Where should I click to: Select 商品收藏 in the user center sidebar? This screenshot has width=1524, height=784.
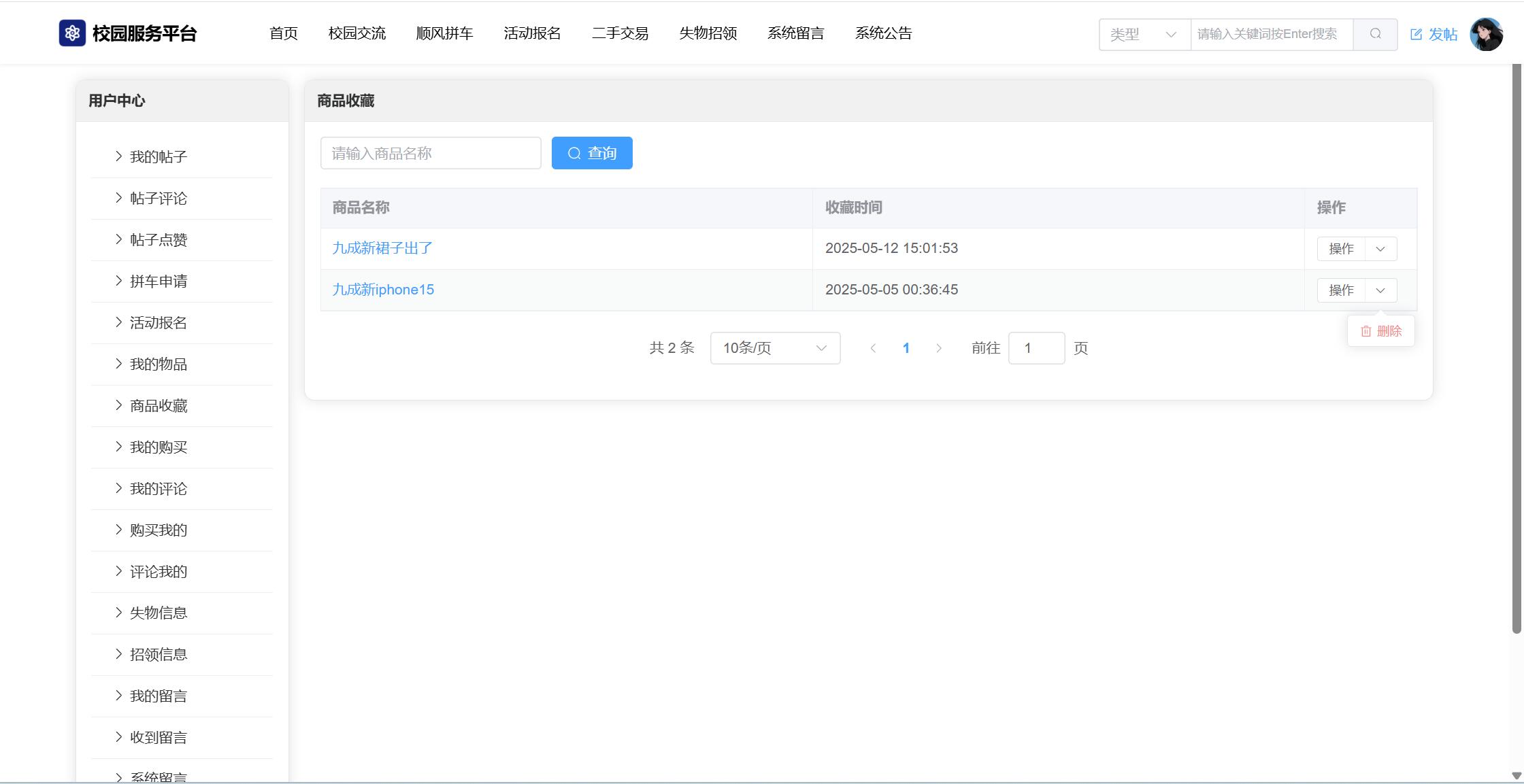click(159, 406)
